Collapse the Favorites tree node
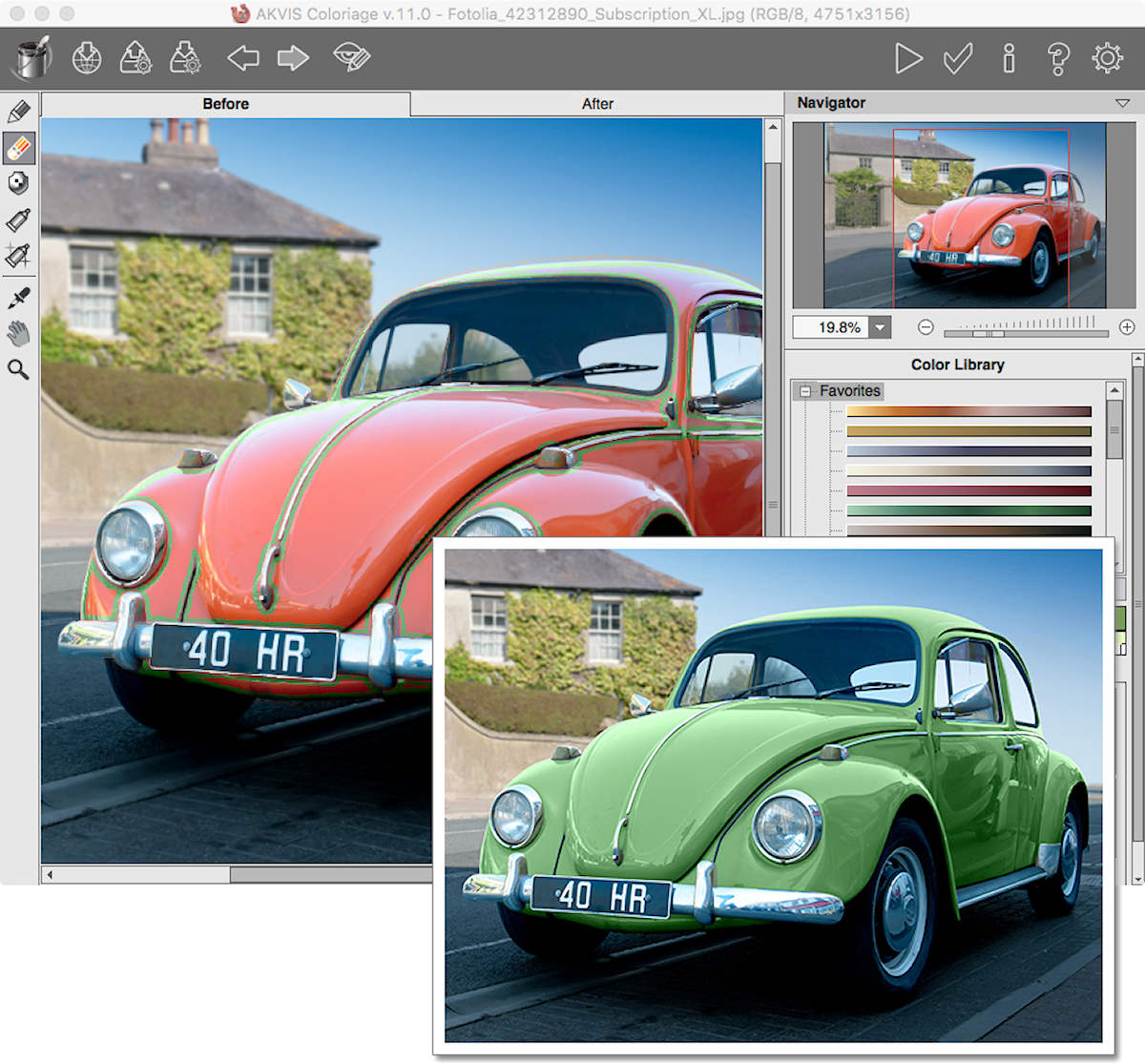This screenshot has width=1145, height=1064. (805, 391)
